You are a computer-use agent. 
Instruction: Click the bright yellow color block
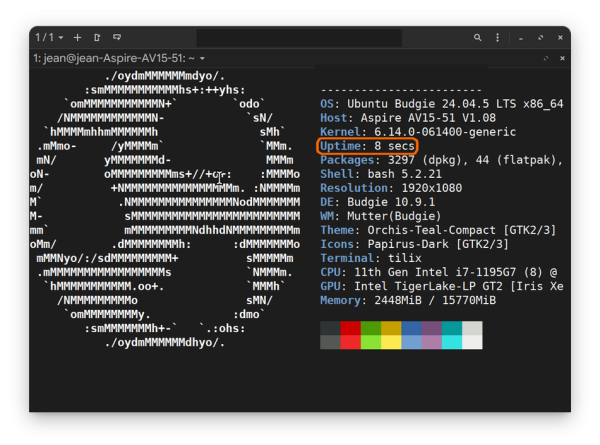pyautogui.click(x=391, y=342)
